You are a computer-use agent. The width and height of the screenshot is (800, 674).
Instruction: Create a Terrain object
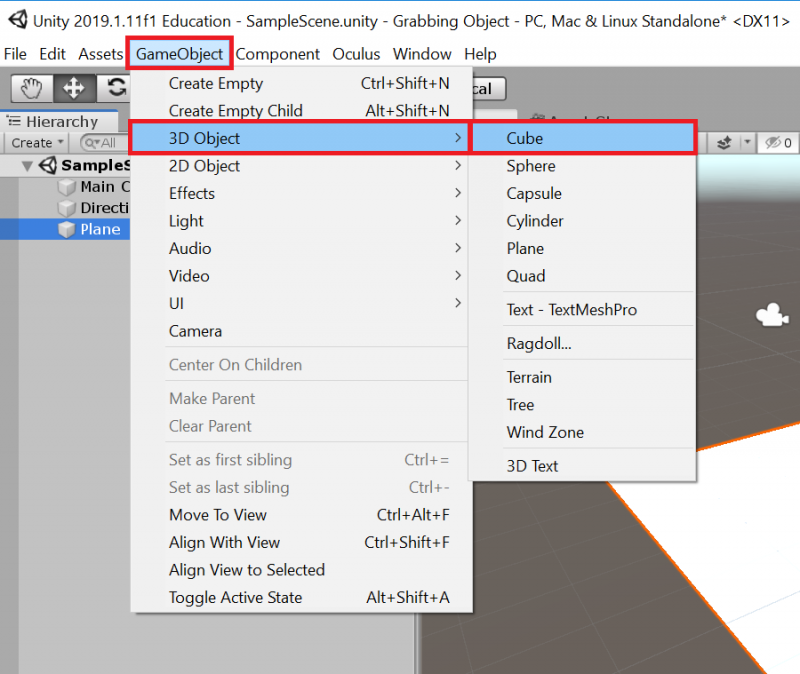[x=584, y=377]
